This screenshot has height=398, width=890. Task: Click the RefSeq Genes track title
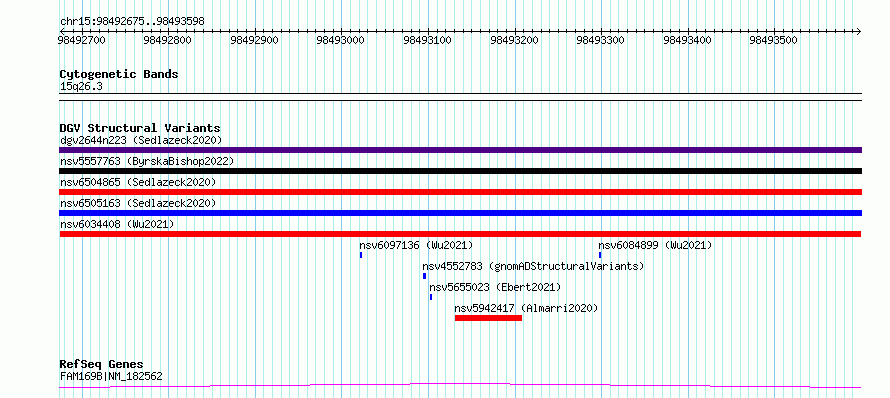[x=102, y=364]
